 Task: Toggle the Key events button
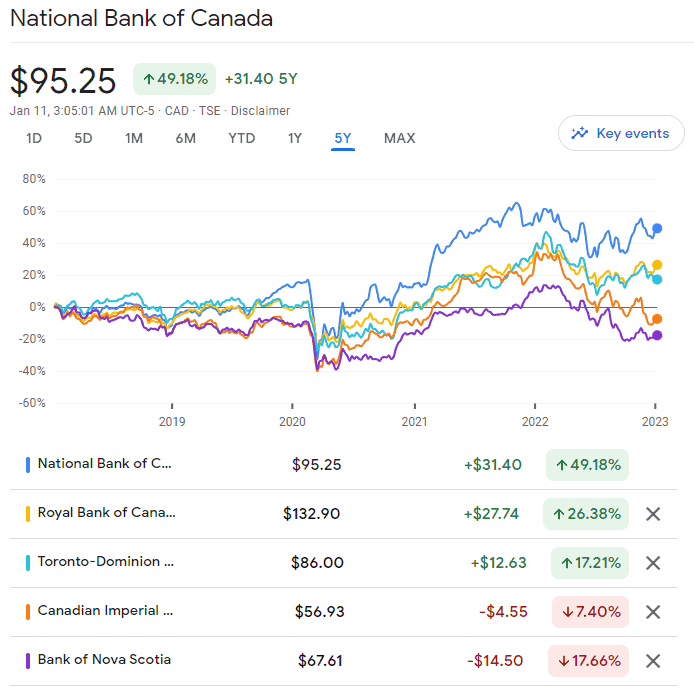click(621, 133)
